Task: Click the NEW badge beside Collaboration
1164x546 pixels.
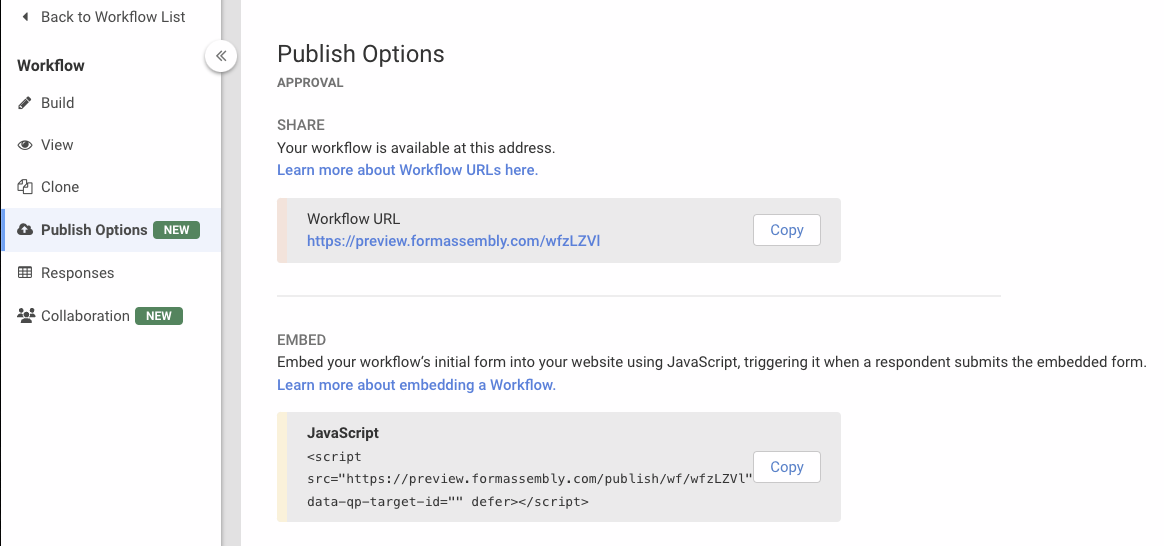Action: (x=159, y=316)
